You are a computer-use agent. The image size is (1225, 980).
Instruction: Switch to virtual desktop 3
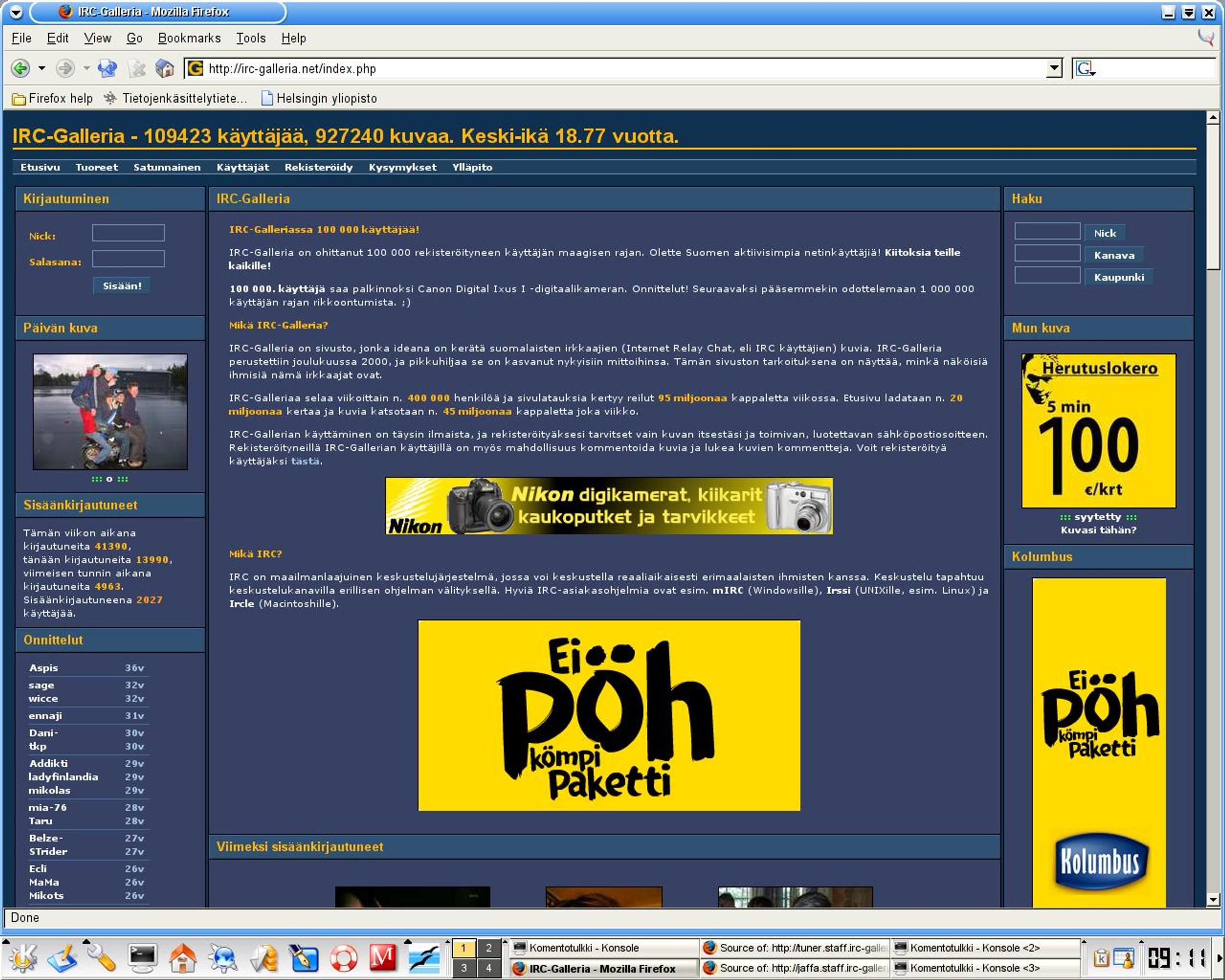(x=464, y=967)
